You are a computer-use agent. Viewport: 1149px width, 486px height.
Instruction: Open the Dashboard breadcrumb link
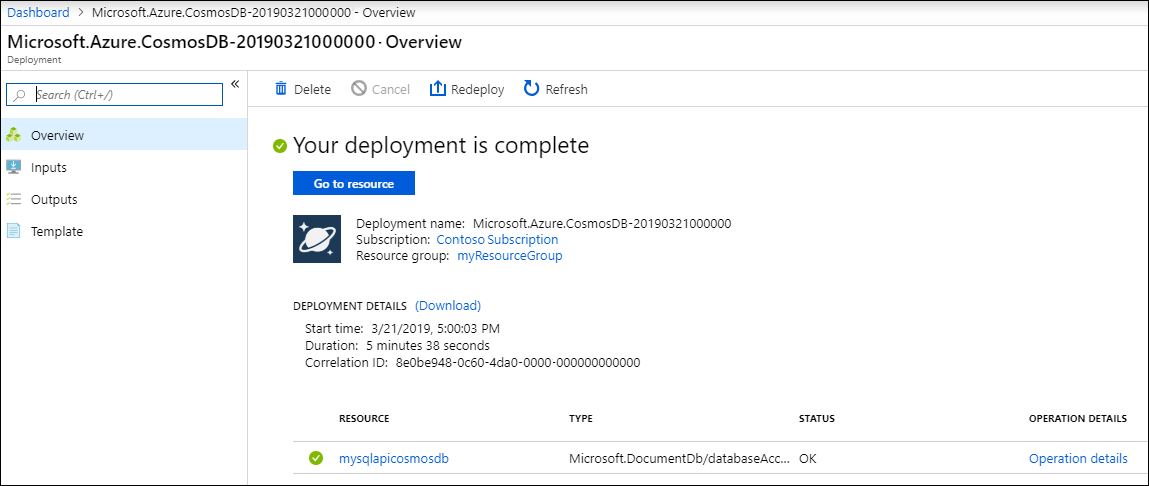38,12
